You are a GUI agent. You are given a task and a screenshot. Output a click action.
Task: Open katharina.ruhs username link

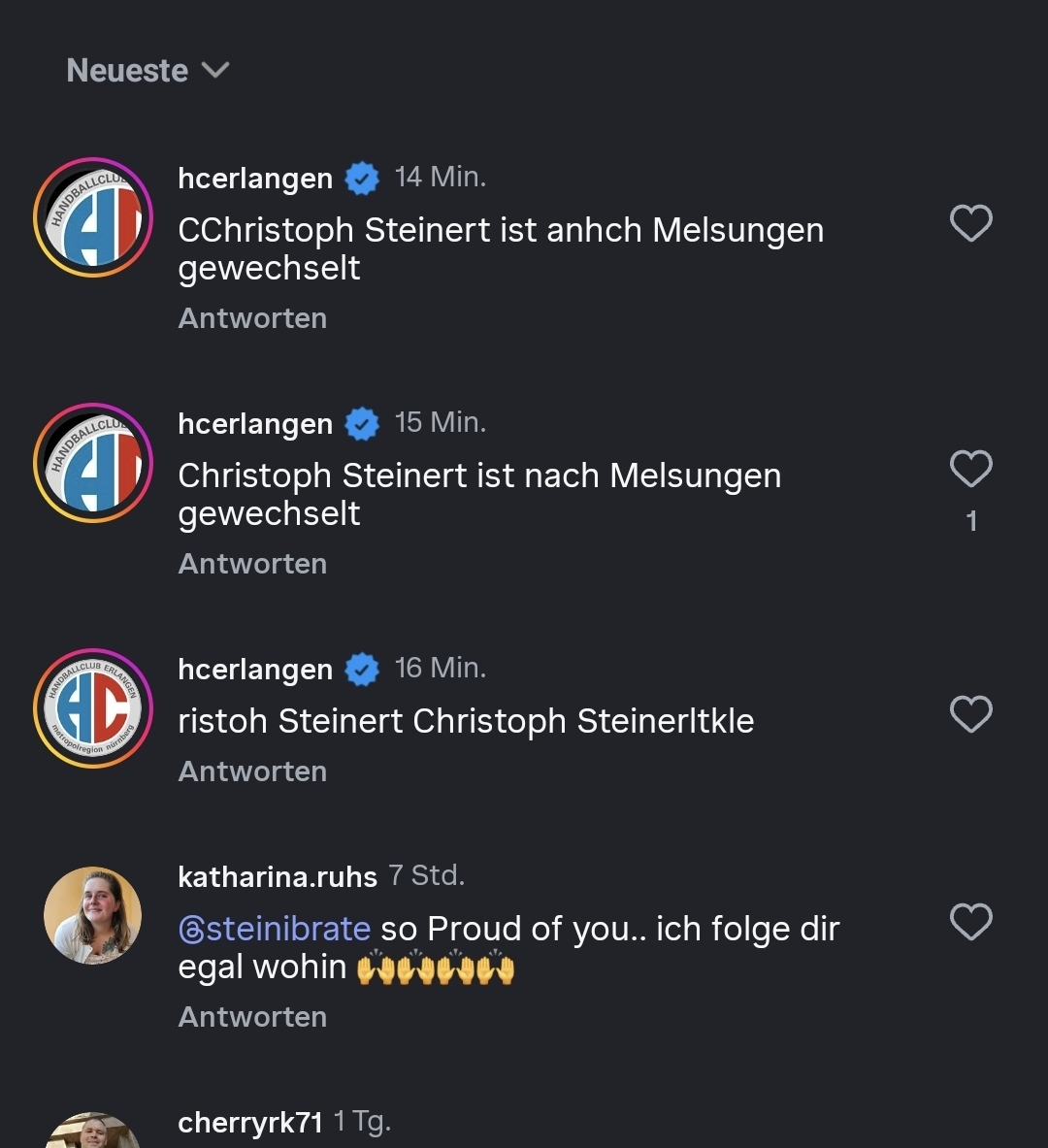pyautogui.click(x=278, y=877)
